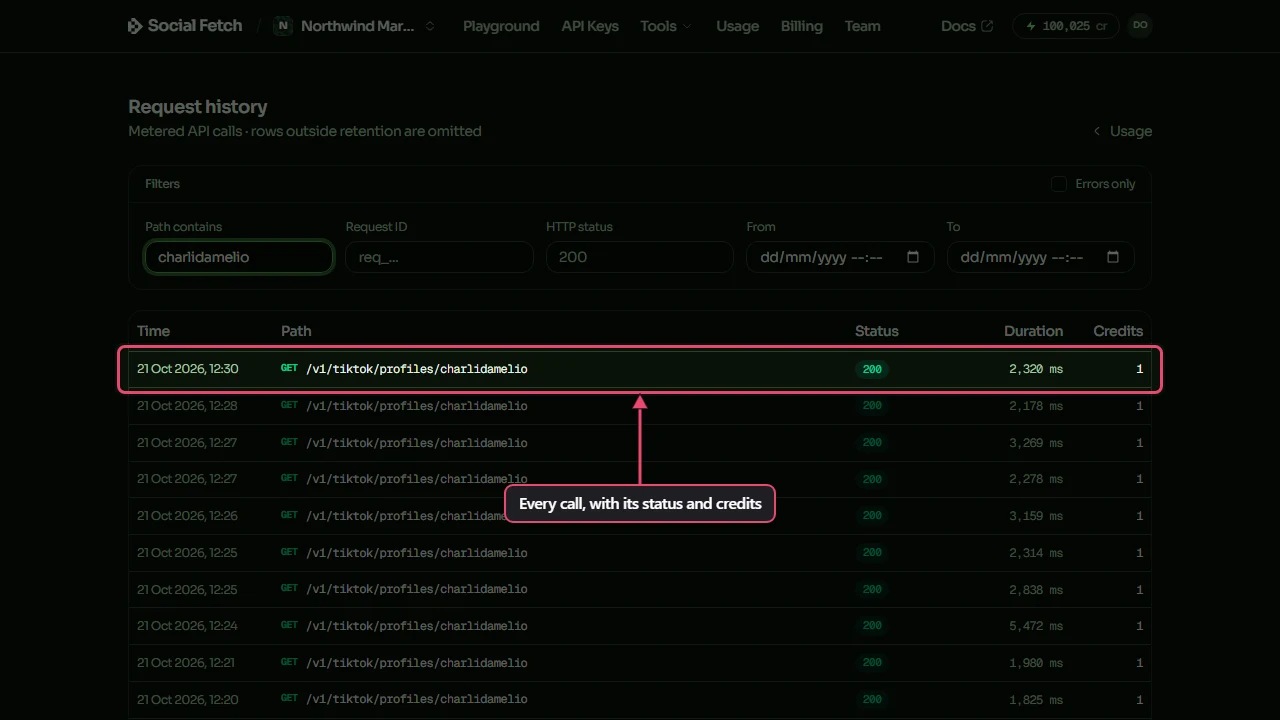Click the From date-time field

pyautogui.click(x=840, y=257)
